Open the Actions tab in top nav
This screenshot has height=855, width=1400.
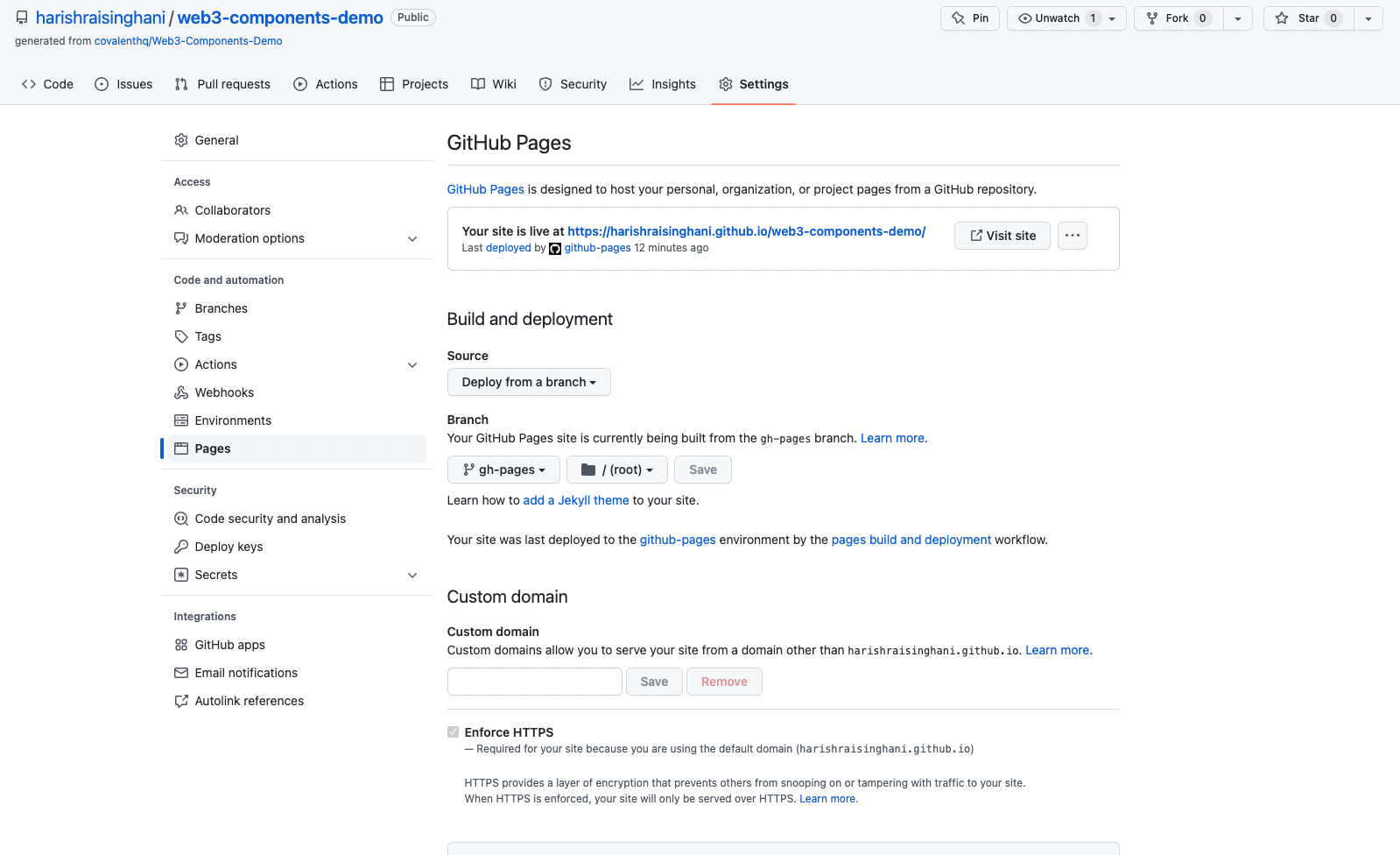(x=326, y=84)
